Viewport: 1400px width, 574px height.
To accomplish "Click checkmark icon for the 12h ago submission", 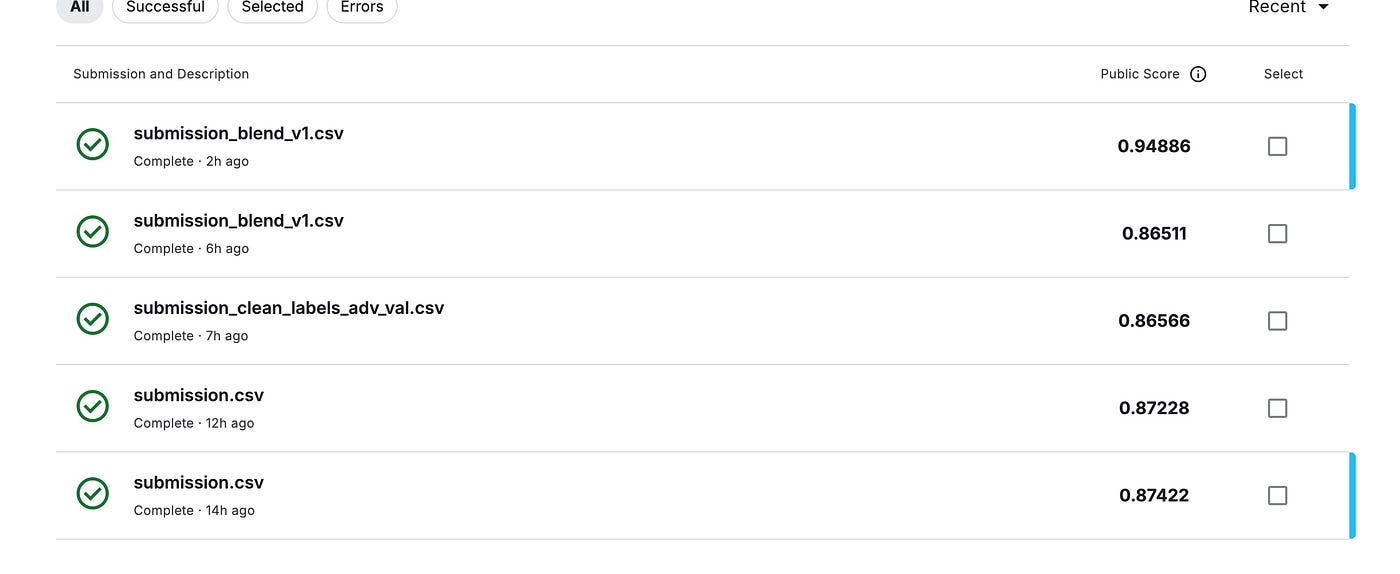I will point(93,406).
